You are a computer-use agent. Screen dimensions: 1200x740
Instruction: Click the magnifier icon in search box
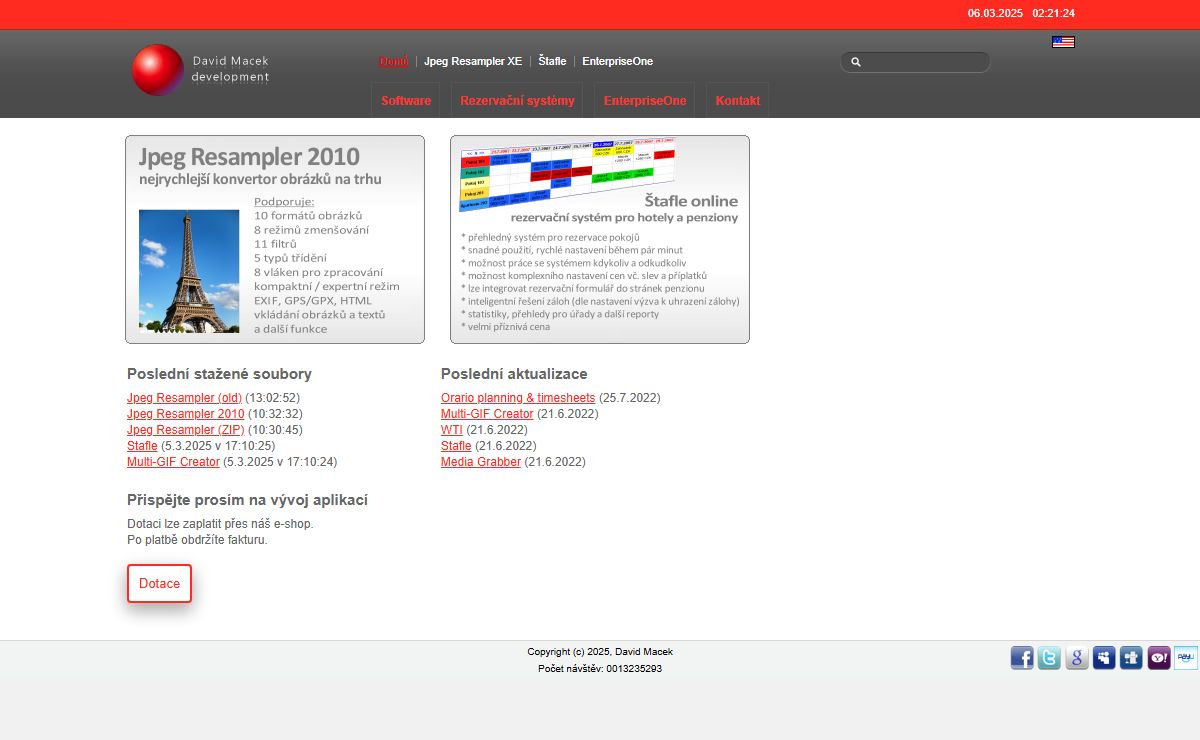856,62
